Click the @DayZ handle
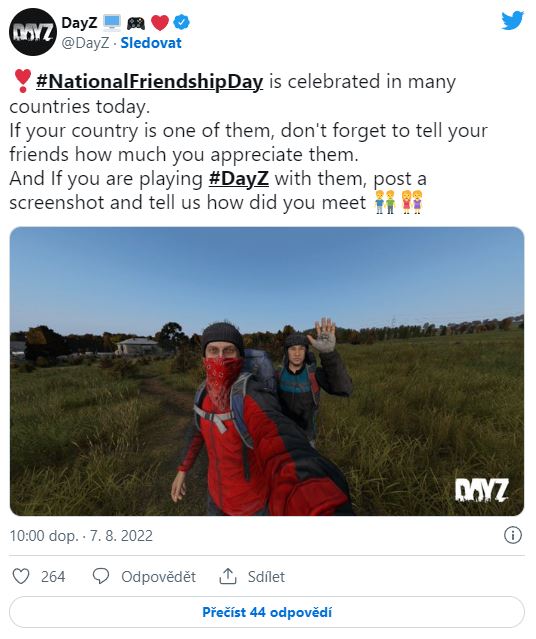This screenshot has height=639, width=536. coord(85,43)
